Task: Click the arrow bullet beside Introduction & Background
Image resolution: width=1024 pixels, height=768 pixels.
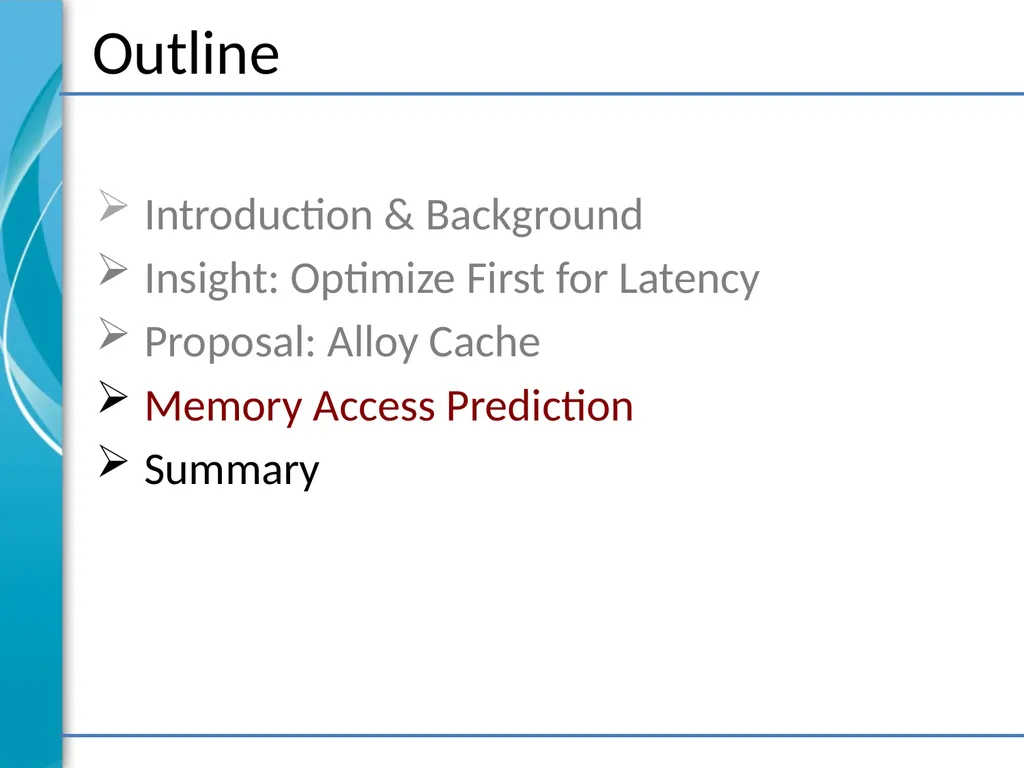Action: 113,206
